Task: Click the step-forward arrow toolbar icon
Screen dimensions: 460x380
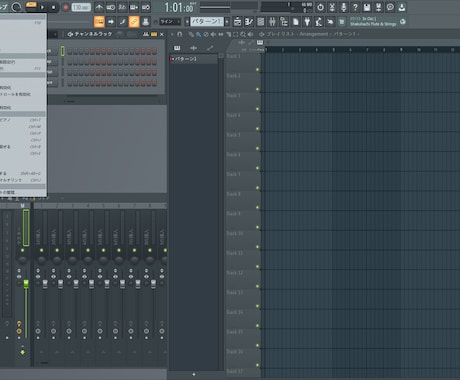Action: point(111,22)
